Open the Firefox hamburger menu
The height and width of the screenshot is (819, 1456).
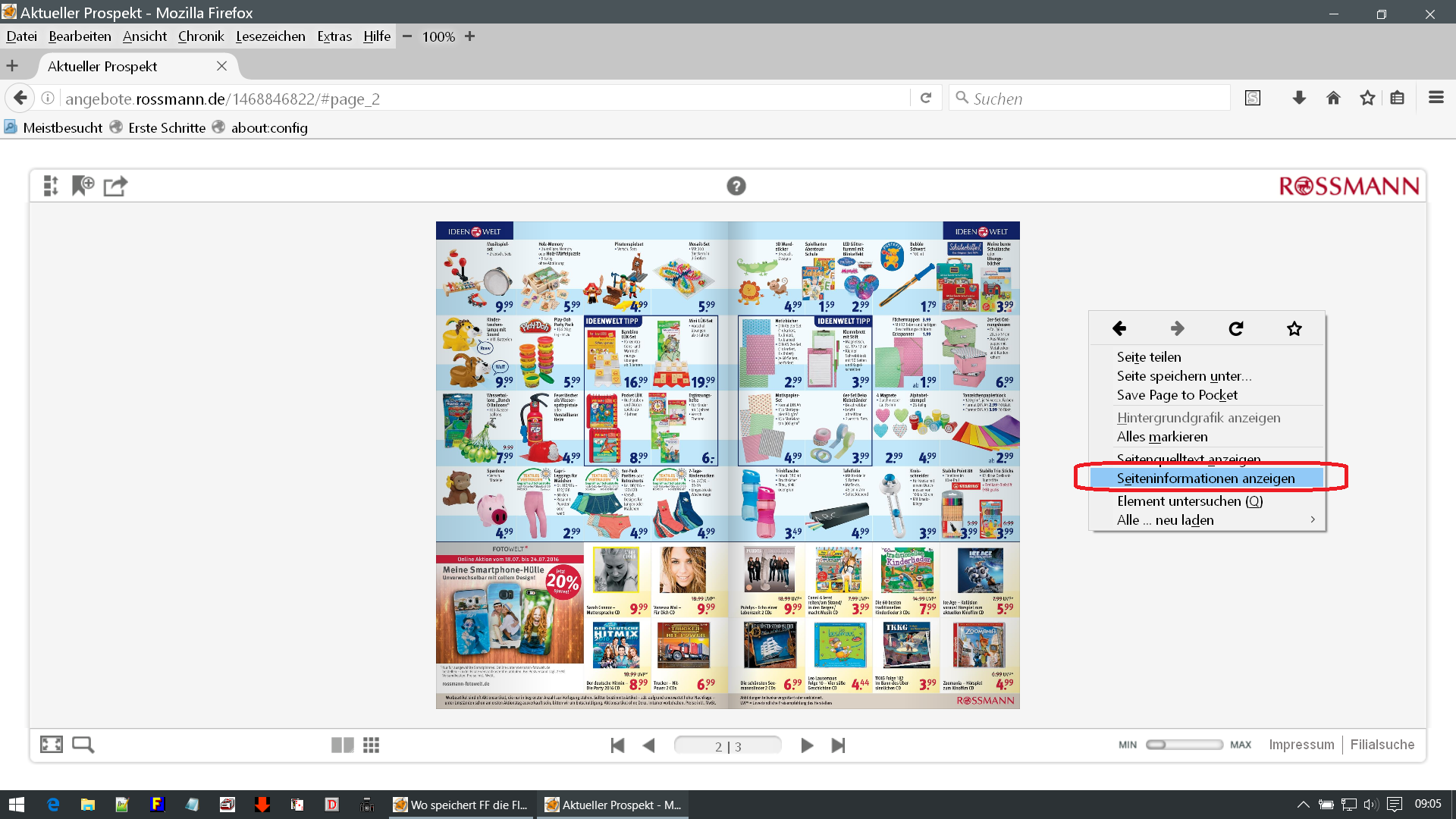(1436, 98)
